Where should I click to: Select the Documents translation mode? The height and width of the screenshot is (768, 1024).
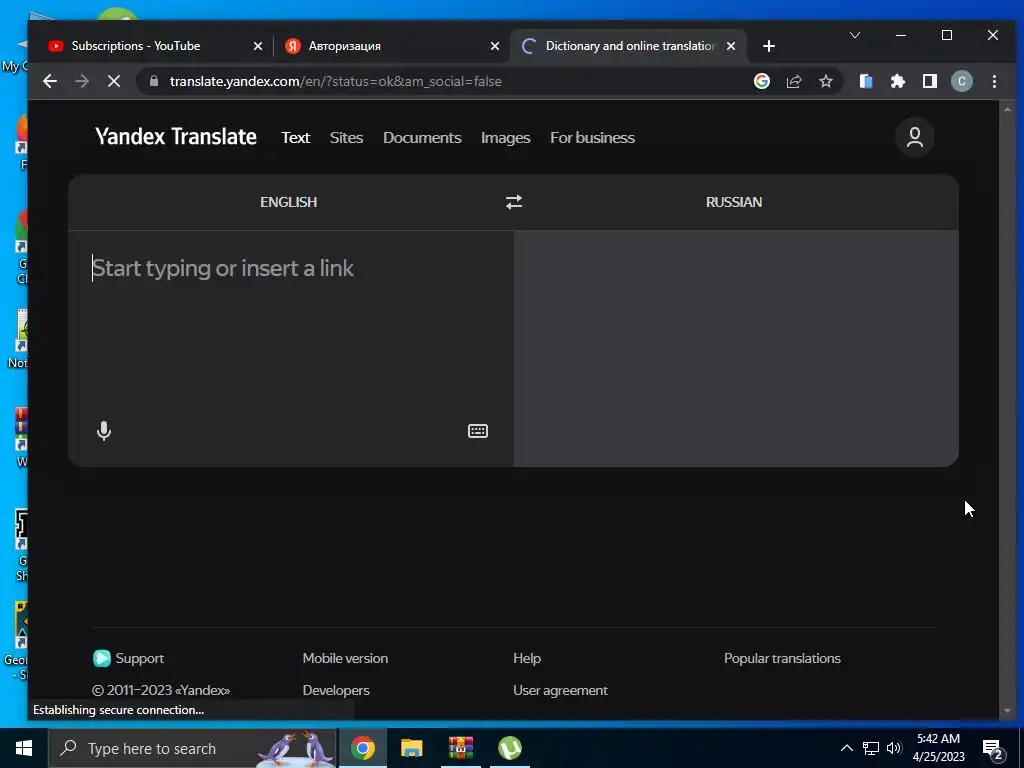(422, 138)
